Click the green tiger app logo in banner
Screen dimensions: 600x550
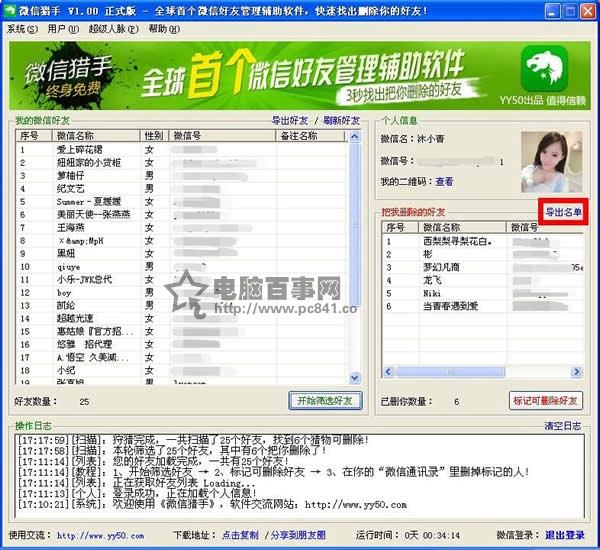[545, 68]
